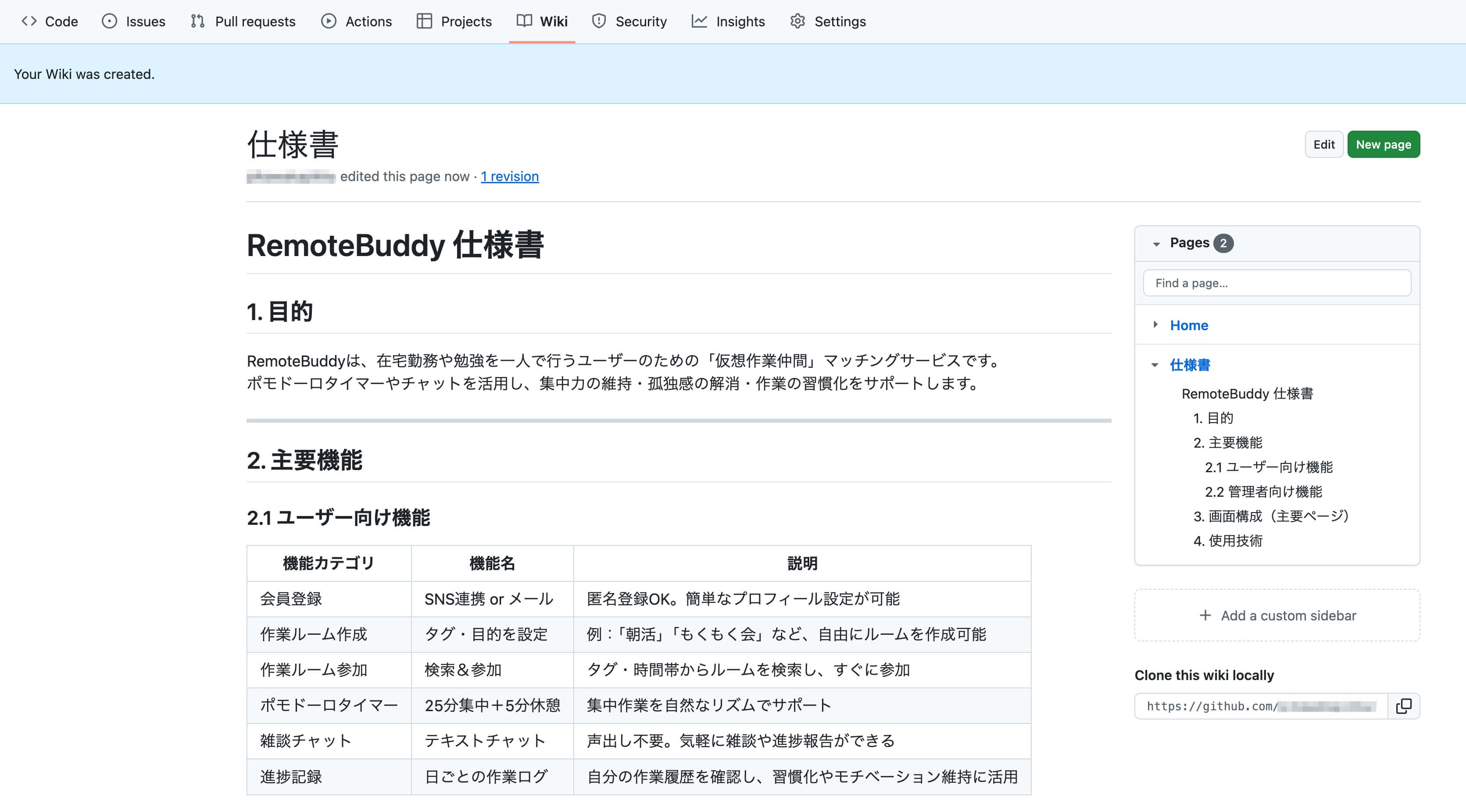Viewport: 1466px width, 812px height.
Task: Go to Pull requests tab
Action: (x=243, y=21)
